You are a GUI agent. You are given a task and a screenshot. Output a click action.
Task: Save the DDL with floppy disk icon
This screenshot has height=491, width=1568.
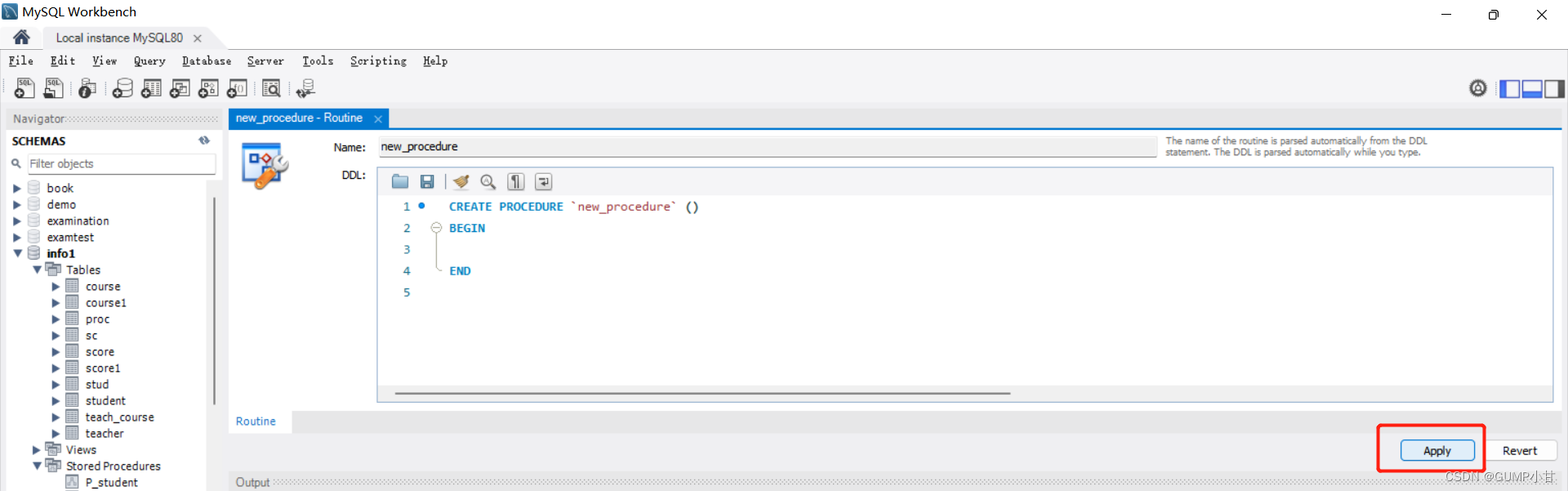[x=427, y=181]
